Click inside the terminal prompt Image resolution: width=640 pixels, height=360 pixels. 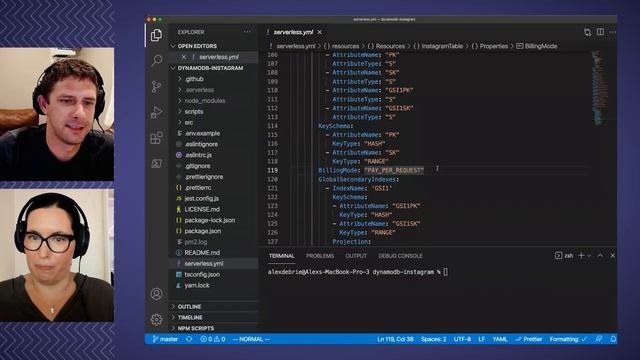[x=445, y=272]
